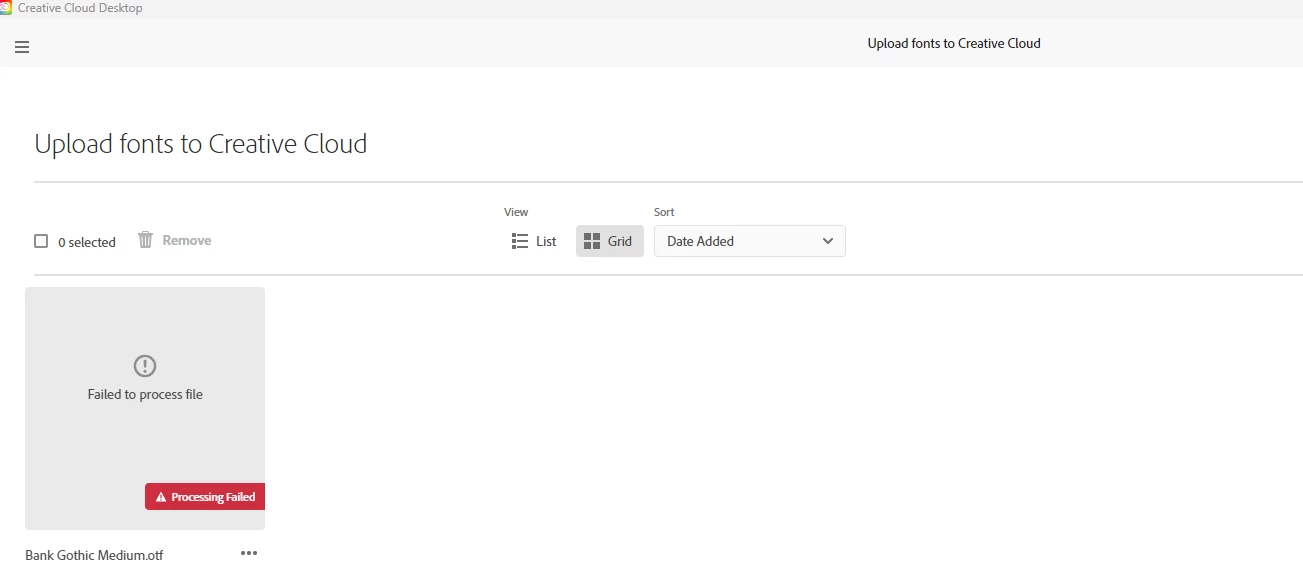Tick the 0 selected checkbox
This screenshot has height=583, width=1303.
pos(41,241)
